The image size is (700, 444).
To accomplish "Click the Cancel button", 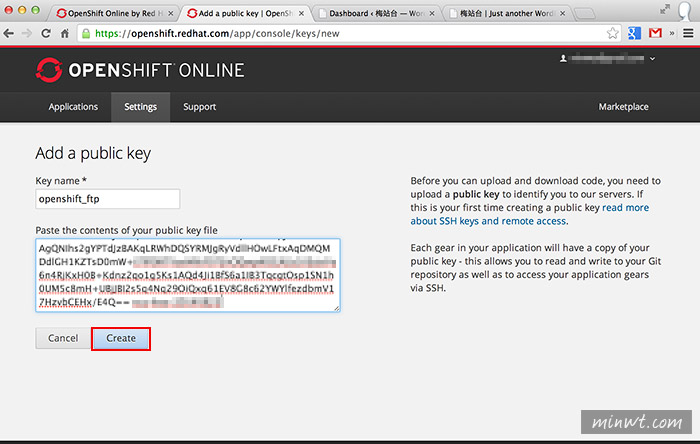I will point(63,338).
